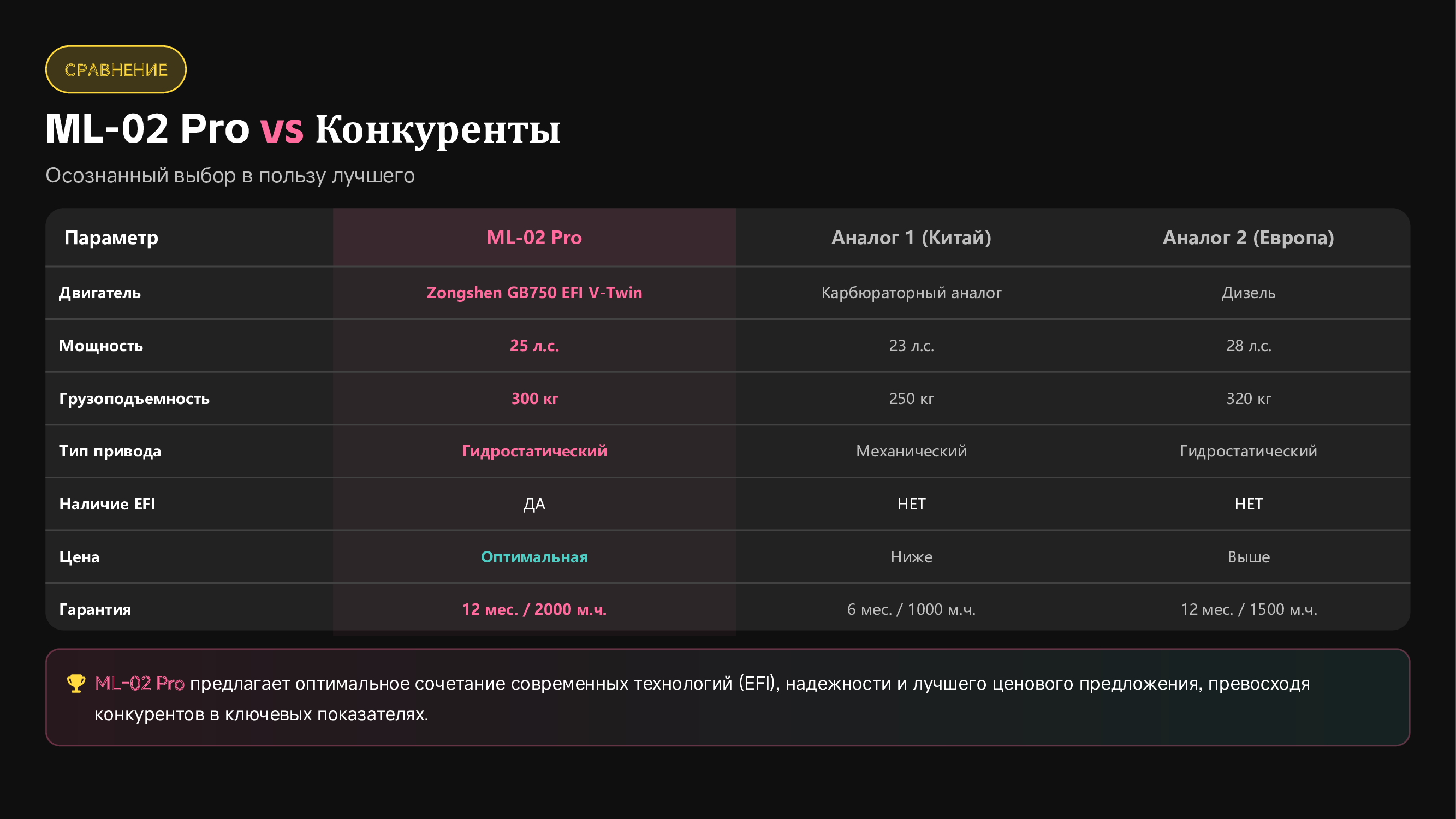Click the 300 кг capacity value
1456x819 pixels.
tap(534, 399)
